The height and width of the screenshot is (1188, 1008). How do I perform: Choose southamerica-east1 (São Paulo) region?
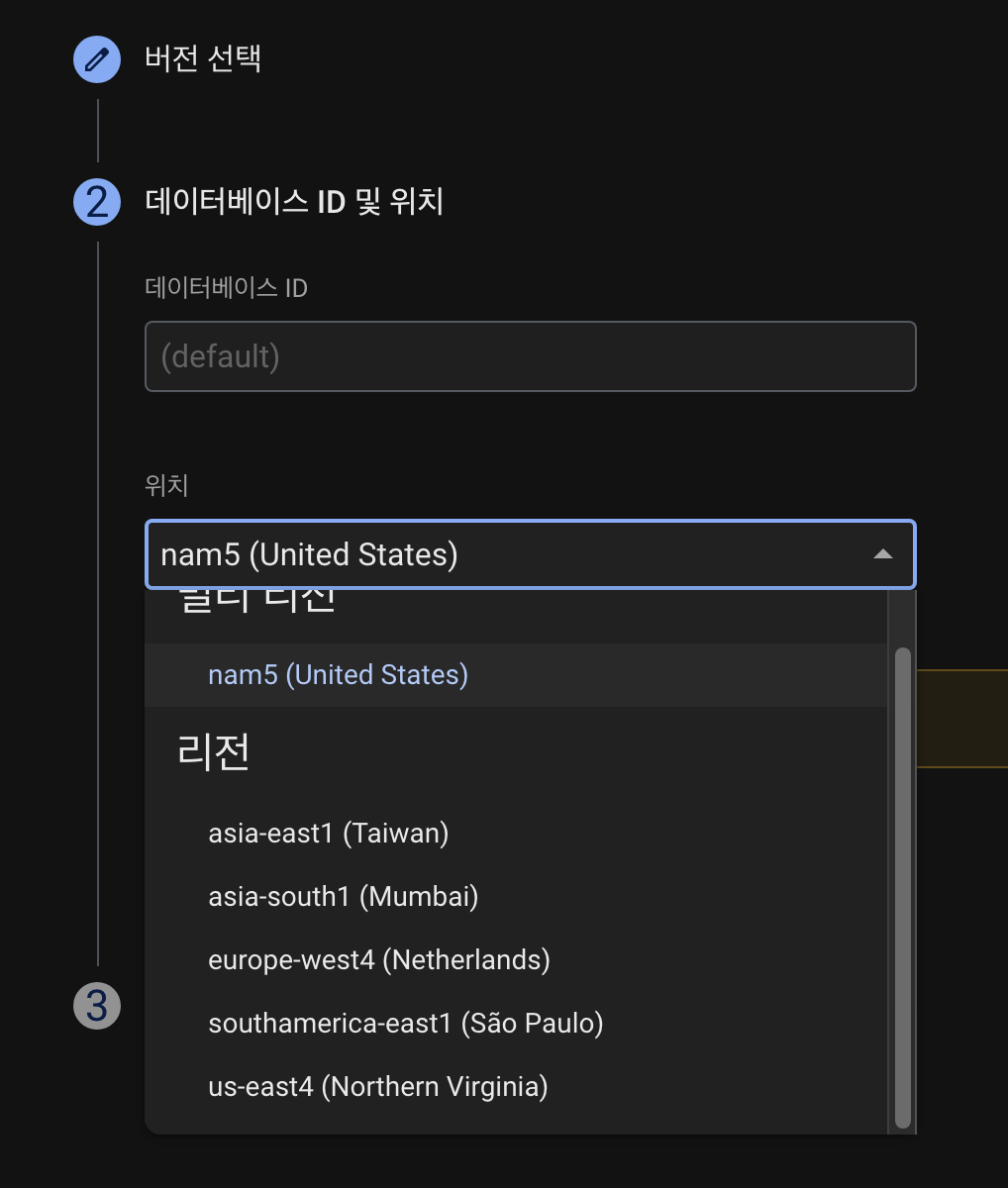[405, 1023]
